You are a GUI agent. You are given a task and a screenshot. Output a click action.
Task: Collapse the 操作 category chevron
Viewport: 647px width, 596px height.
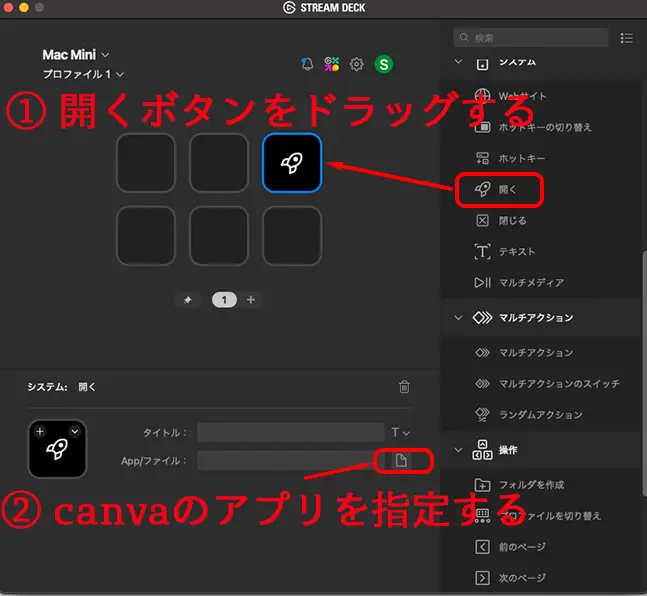click(x=458, y=450)
